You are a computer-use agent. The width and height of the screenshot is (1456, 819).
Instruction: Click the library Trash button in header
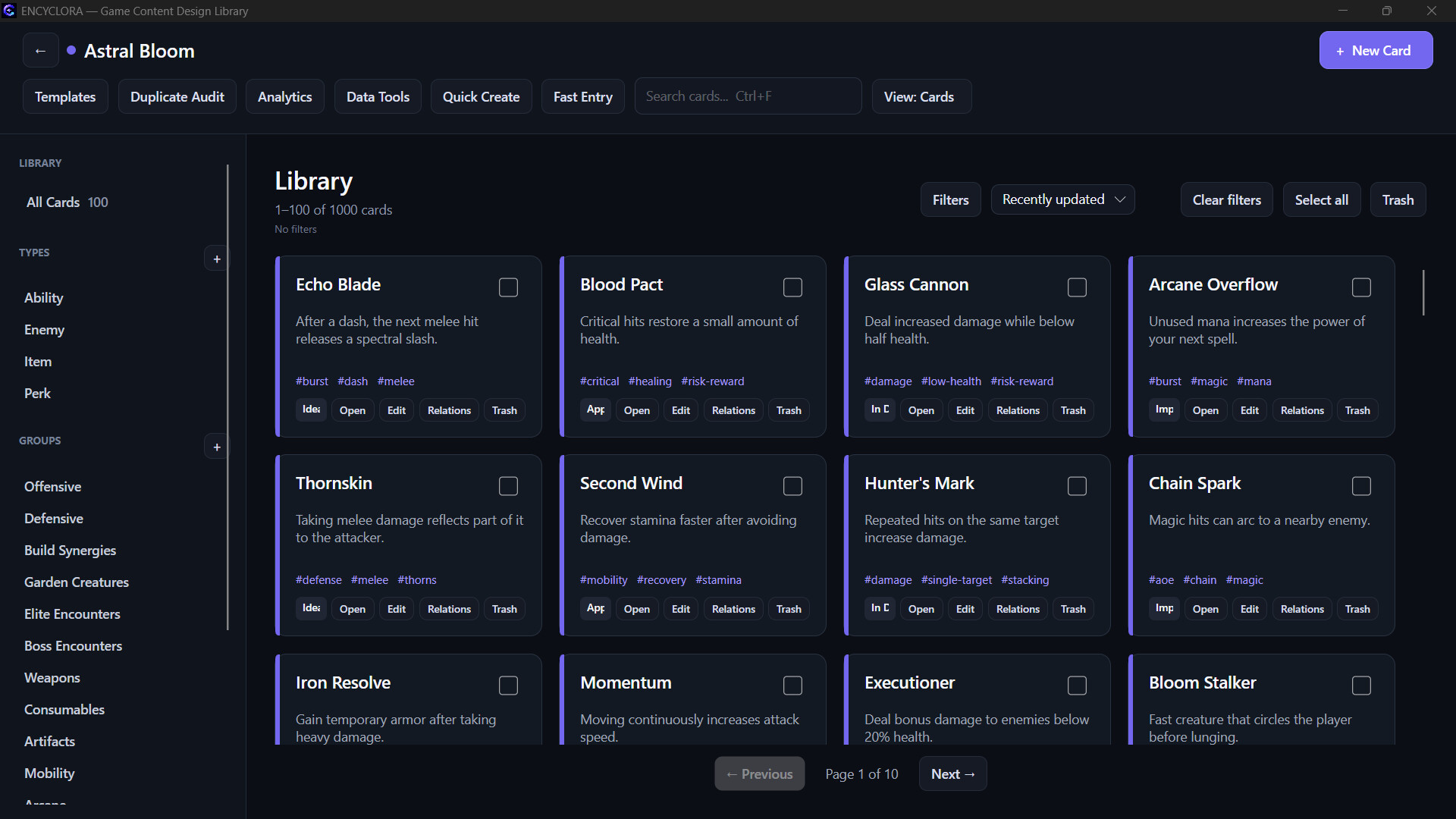[1398, 199]
